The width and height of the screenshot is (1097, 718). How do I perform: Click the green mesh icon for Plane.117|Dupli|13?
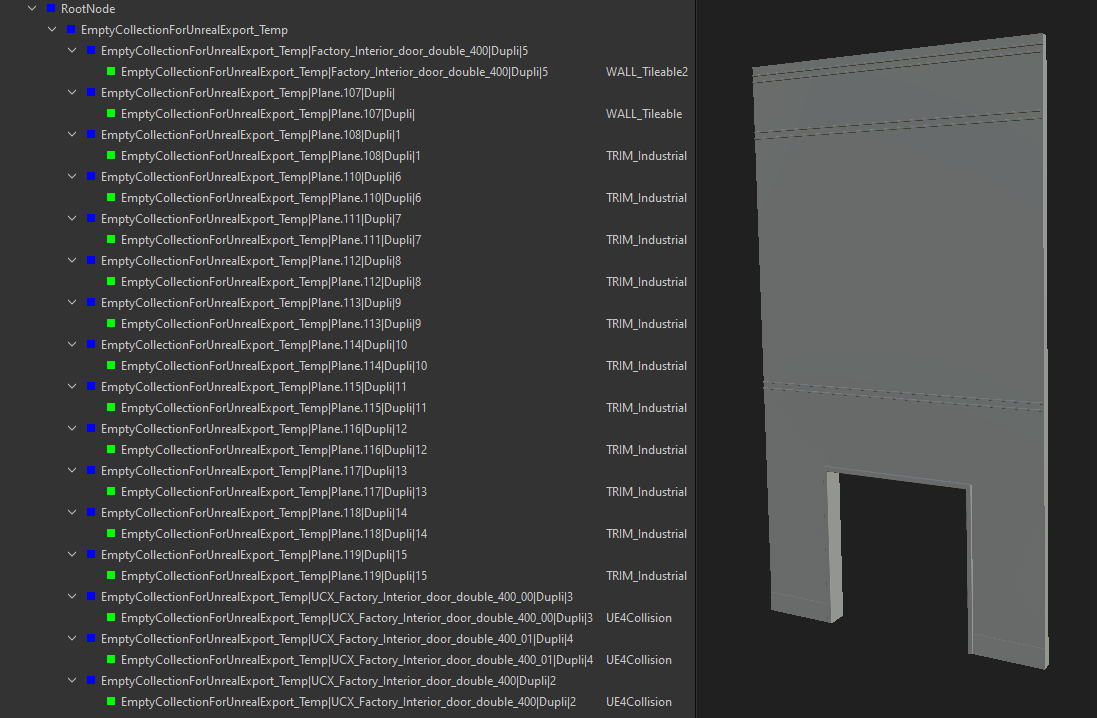pyautogui.click(x=110, y=491)
